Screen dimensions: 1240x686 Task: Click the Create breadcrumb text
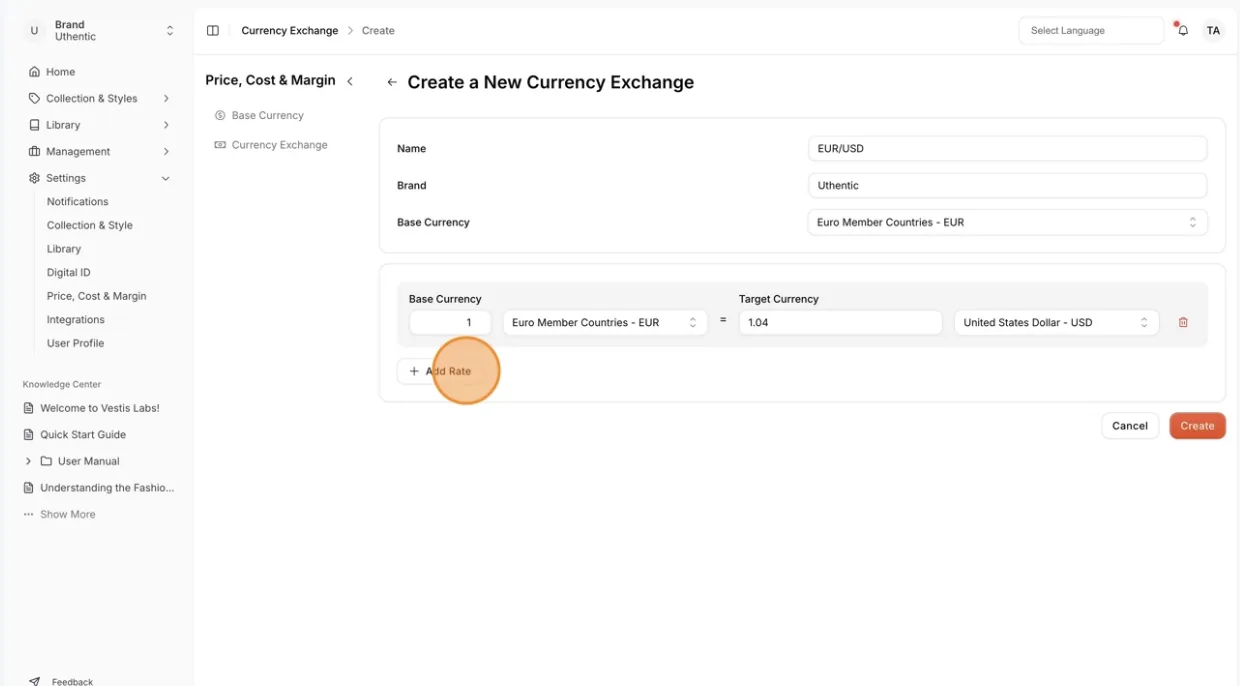coord(378,31)
